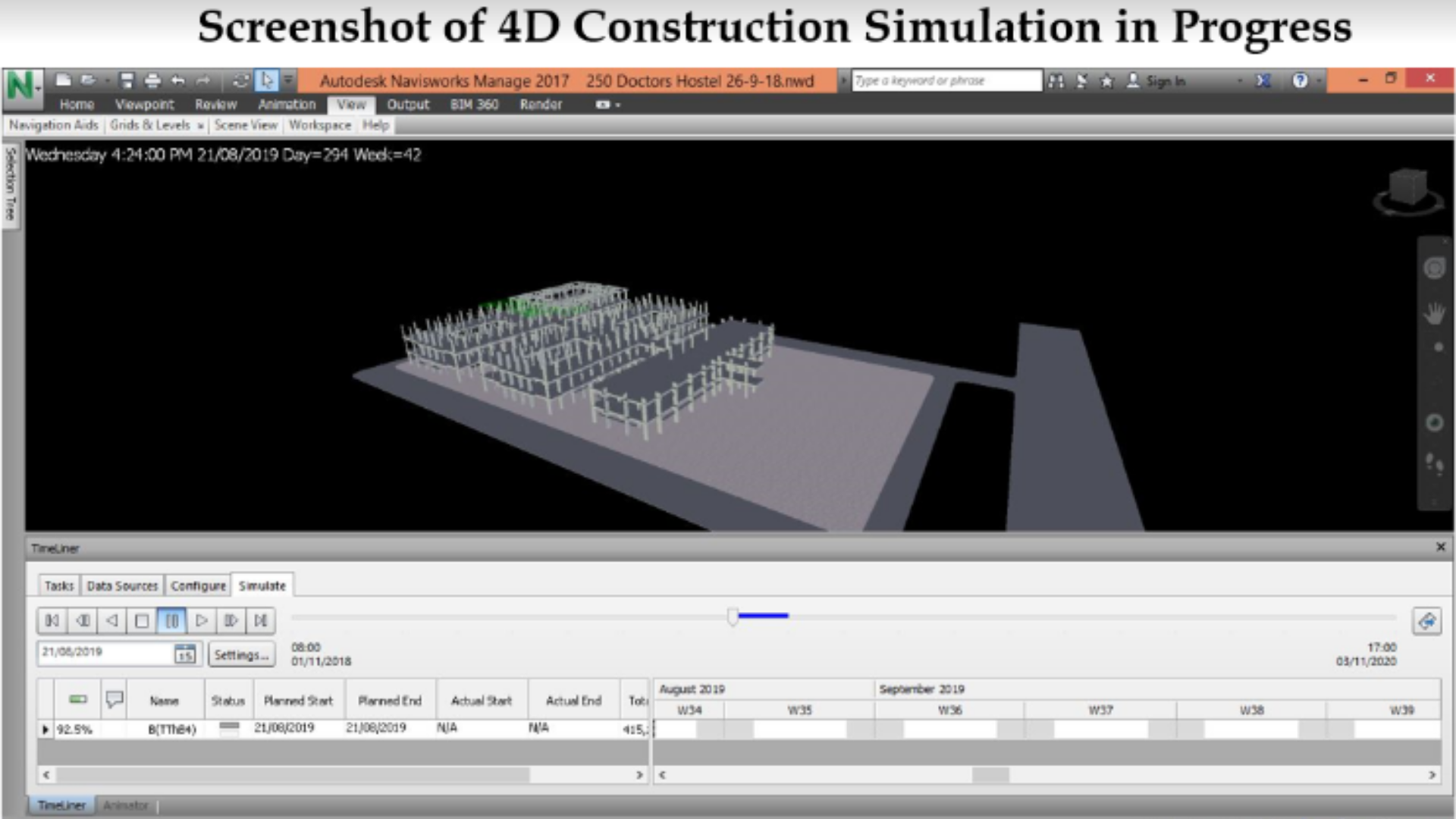
Task: Expand the B(TThB4) task row arrow
Action: (x=45, y=729)
